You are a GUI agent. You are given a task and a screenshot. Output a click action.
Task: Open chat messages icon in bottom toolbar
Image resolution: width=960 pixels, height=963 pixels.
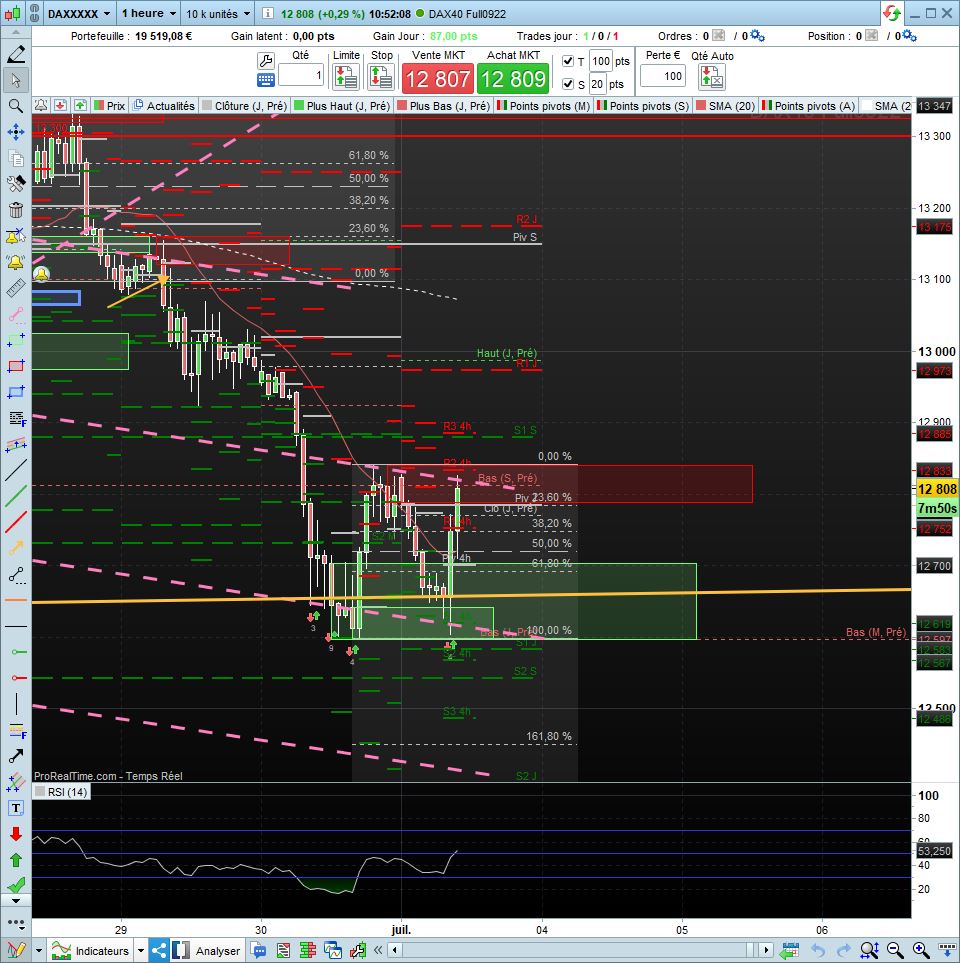pos(259,951)
